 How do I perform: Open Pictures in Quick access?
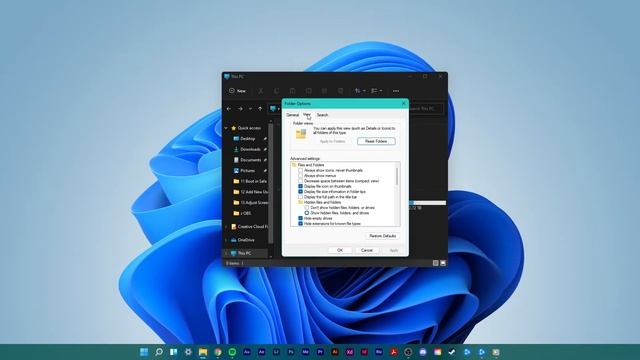point(247,171)
